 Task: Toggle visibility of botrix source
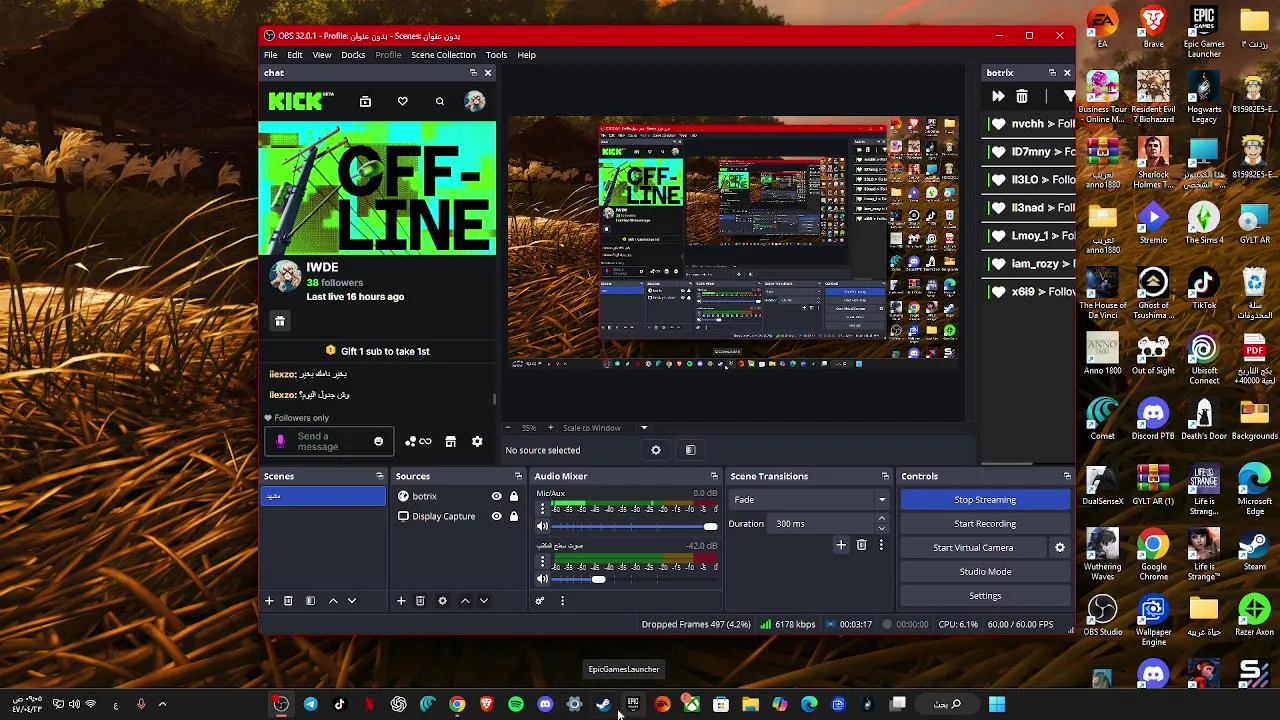[x=496, y=496]
